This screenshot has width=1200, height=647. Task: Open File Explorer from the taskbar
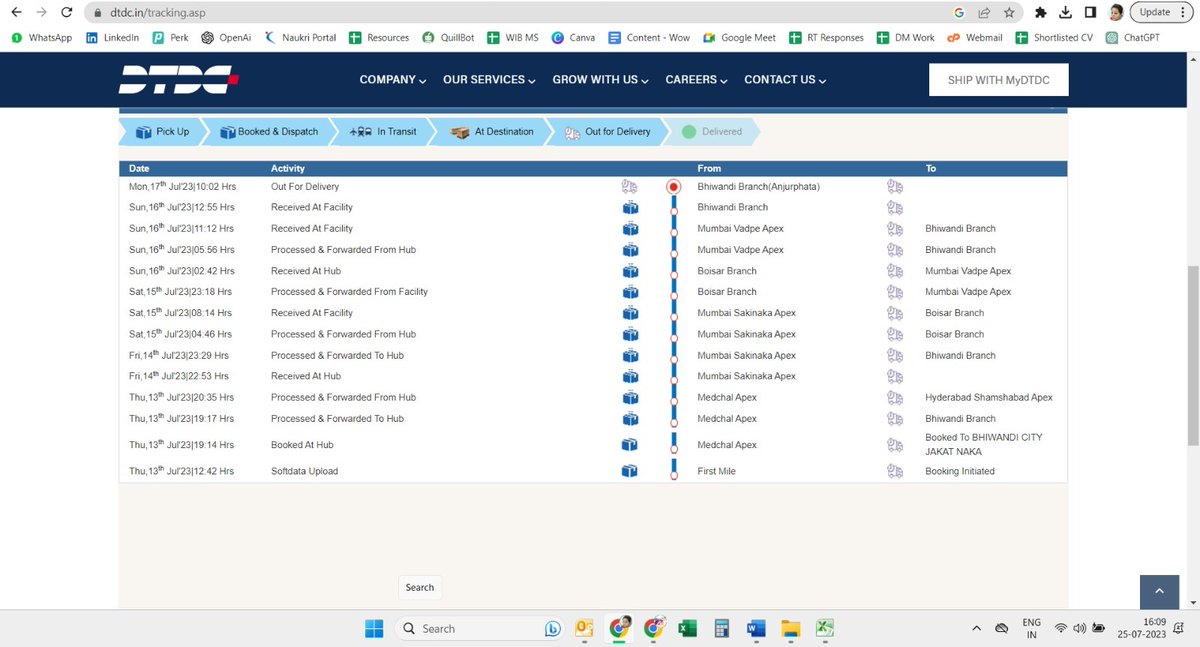pyautogui.click(x=790, y=628)
